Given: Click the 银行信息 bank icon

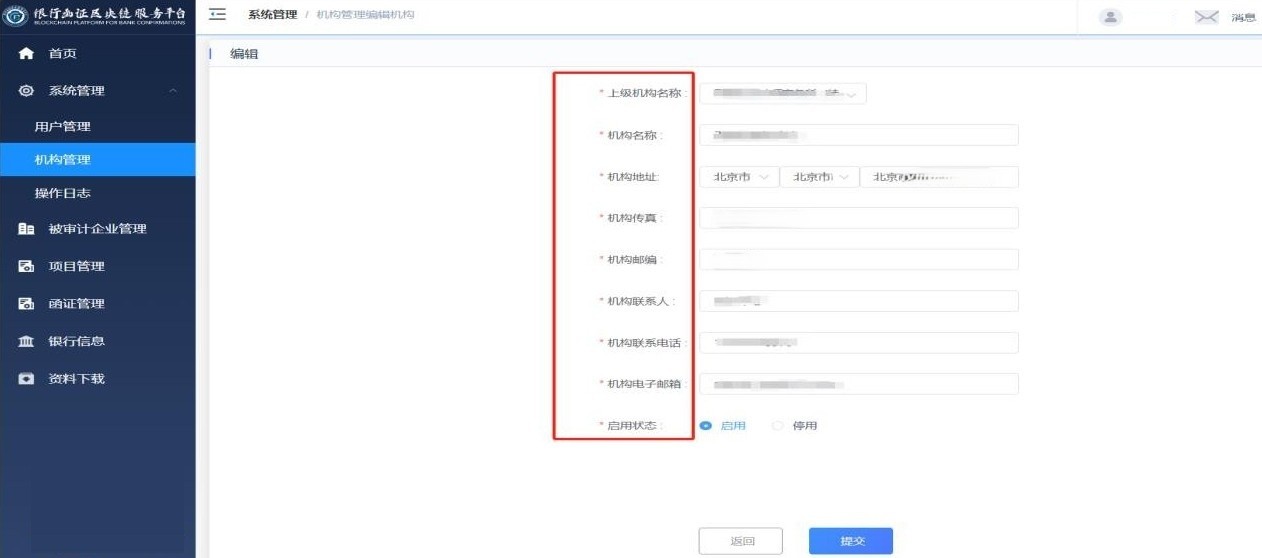Looking at the screenshot, I should 27,342.
